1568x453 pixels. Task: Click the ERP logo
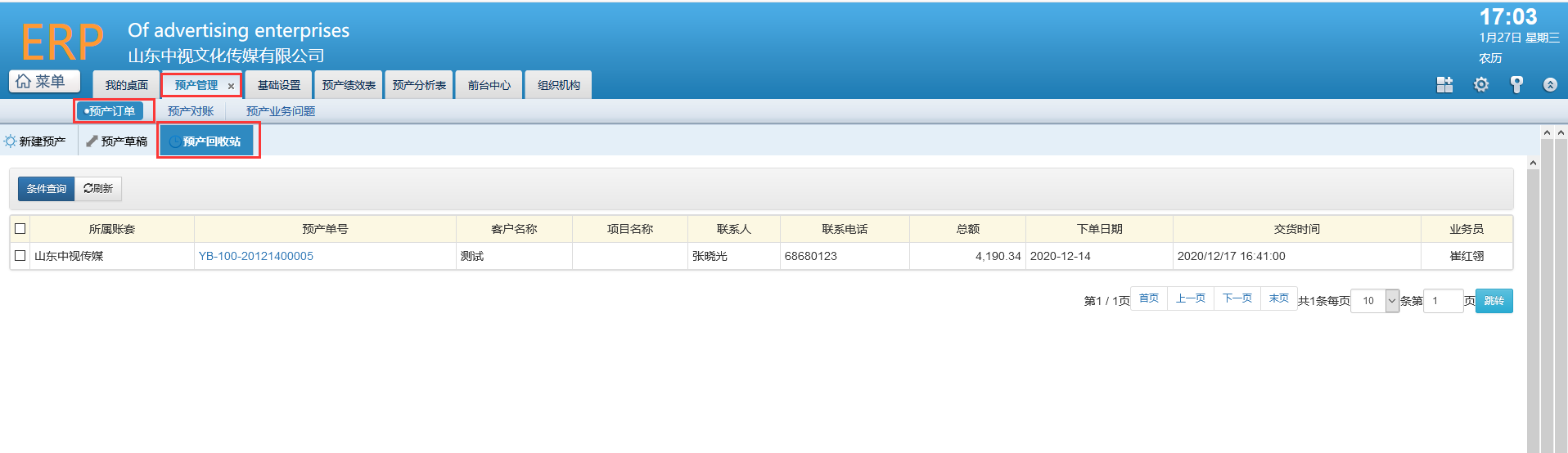pos(62,43)
